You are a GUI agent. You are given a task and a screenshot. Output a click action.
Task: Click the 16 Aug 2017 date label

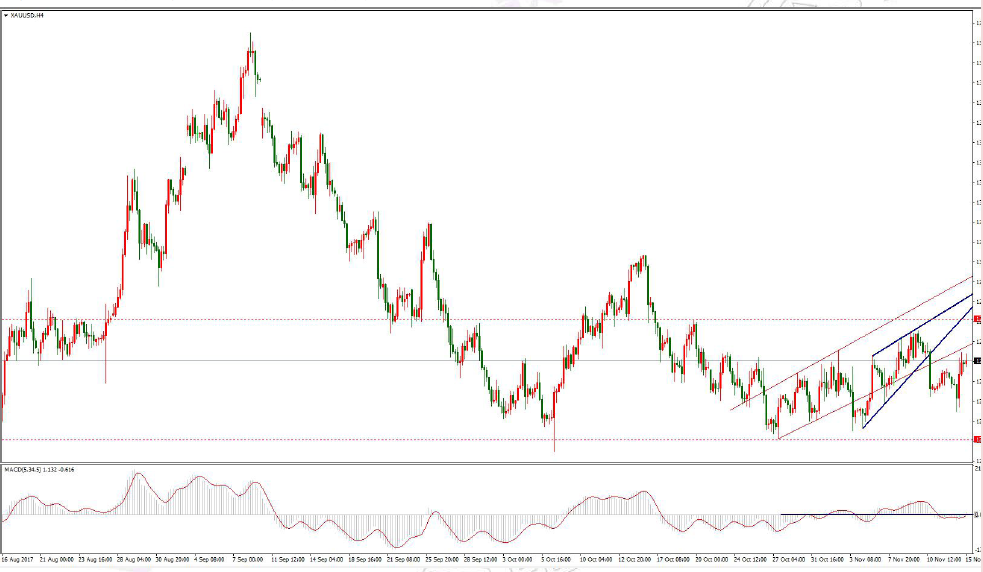point(16,559)
